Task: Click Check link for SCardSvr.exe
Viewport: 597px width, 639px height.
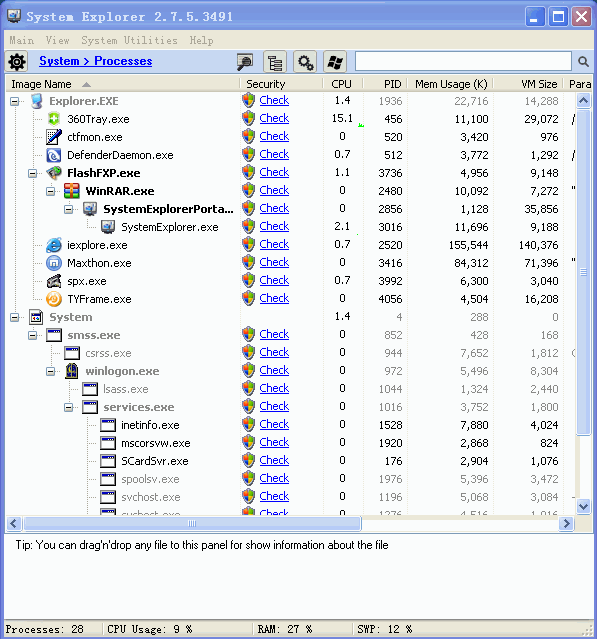Action: click(274, 460)
